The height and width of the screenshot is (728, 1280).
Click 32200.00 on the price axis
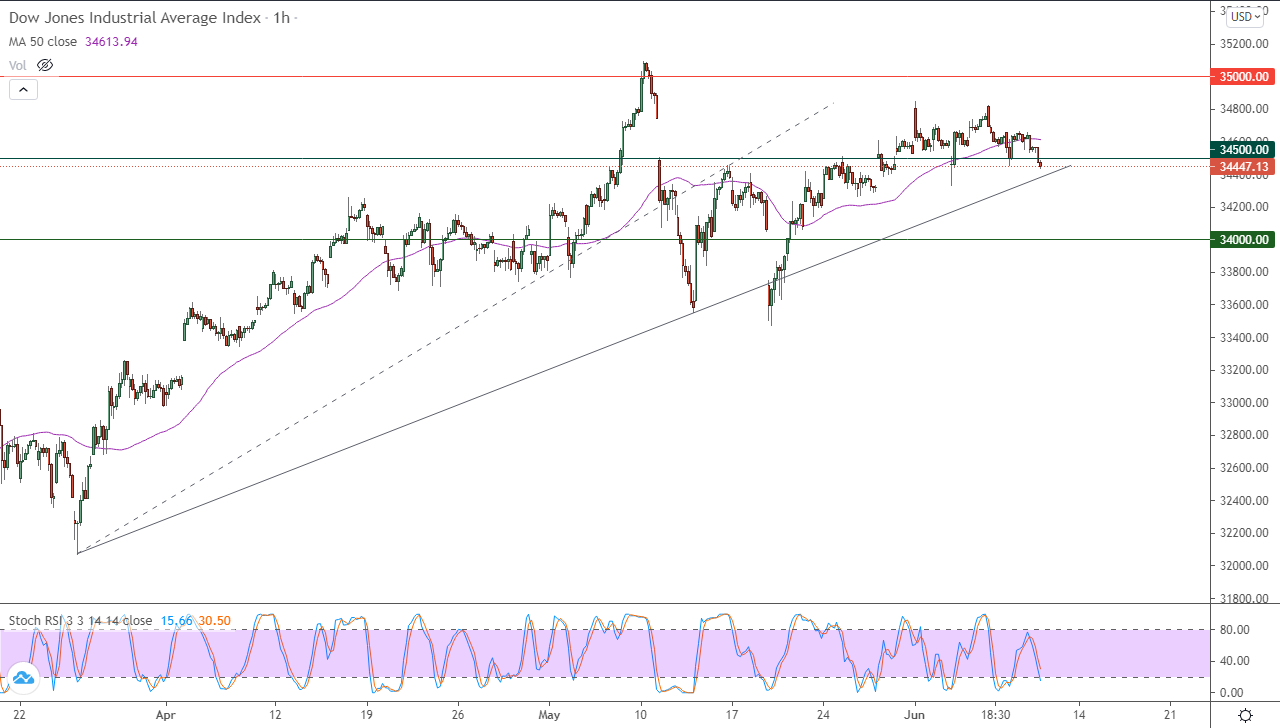tap(1244, 533)
